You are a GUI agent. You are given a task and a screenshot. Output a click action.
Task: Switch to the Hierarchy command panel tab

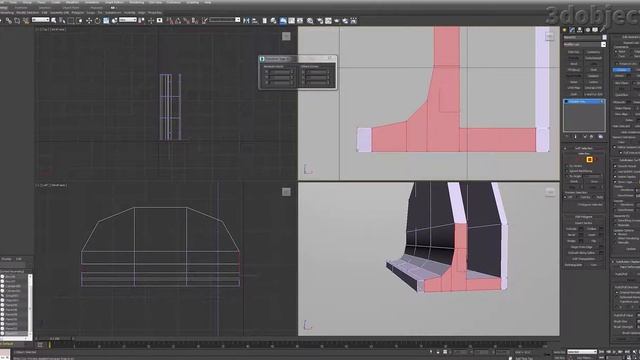coord(580,30)
